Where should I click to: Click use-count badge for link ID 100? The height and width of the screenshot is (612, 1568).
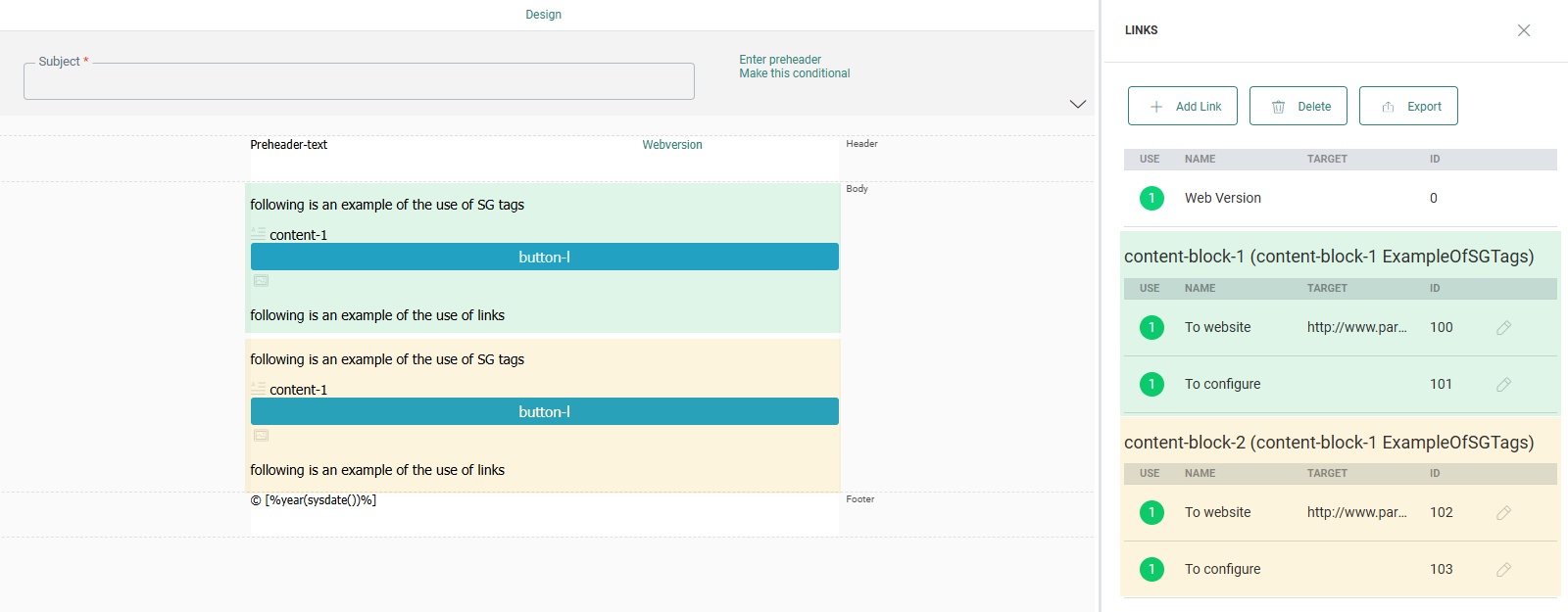click(1151, 328)
